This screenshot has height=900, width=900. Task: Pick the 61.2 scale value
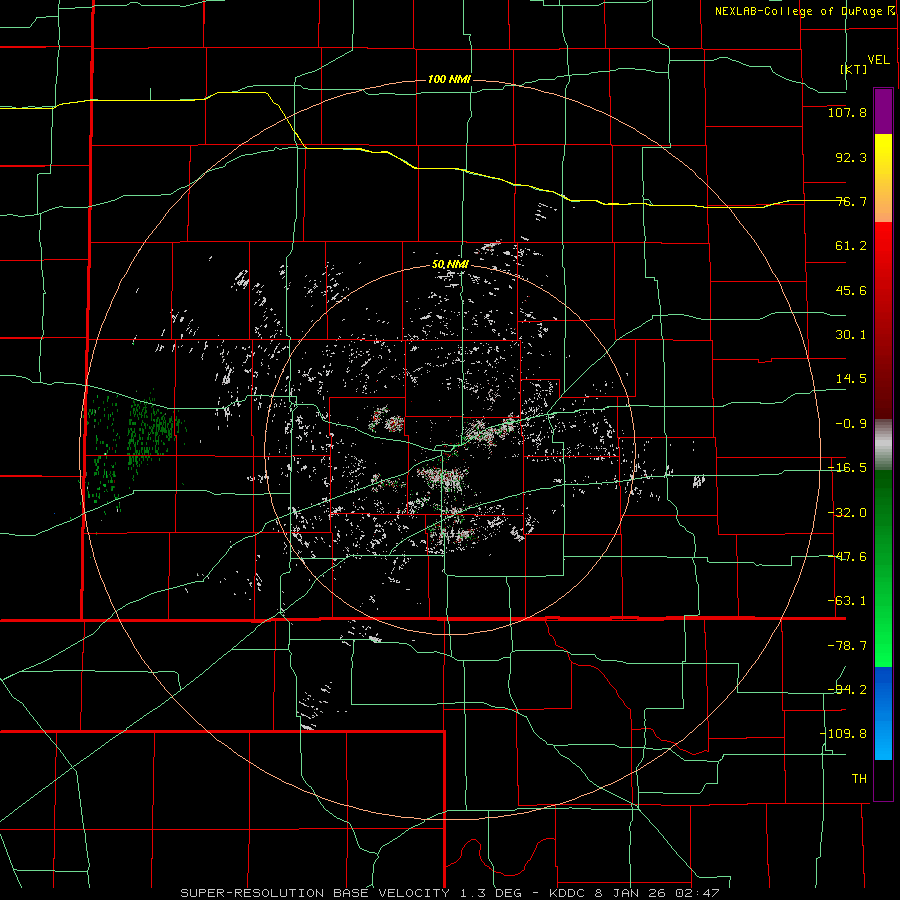click(x=851, y=246)
